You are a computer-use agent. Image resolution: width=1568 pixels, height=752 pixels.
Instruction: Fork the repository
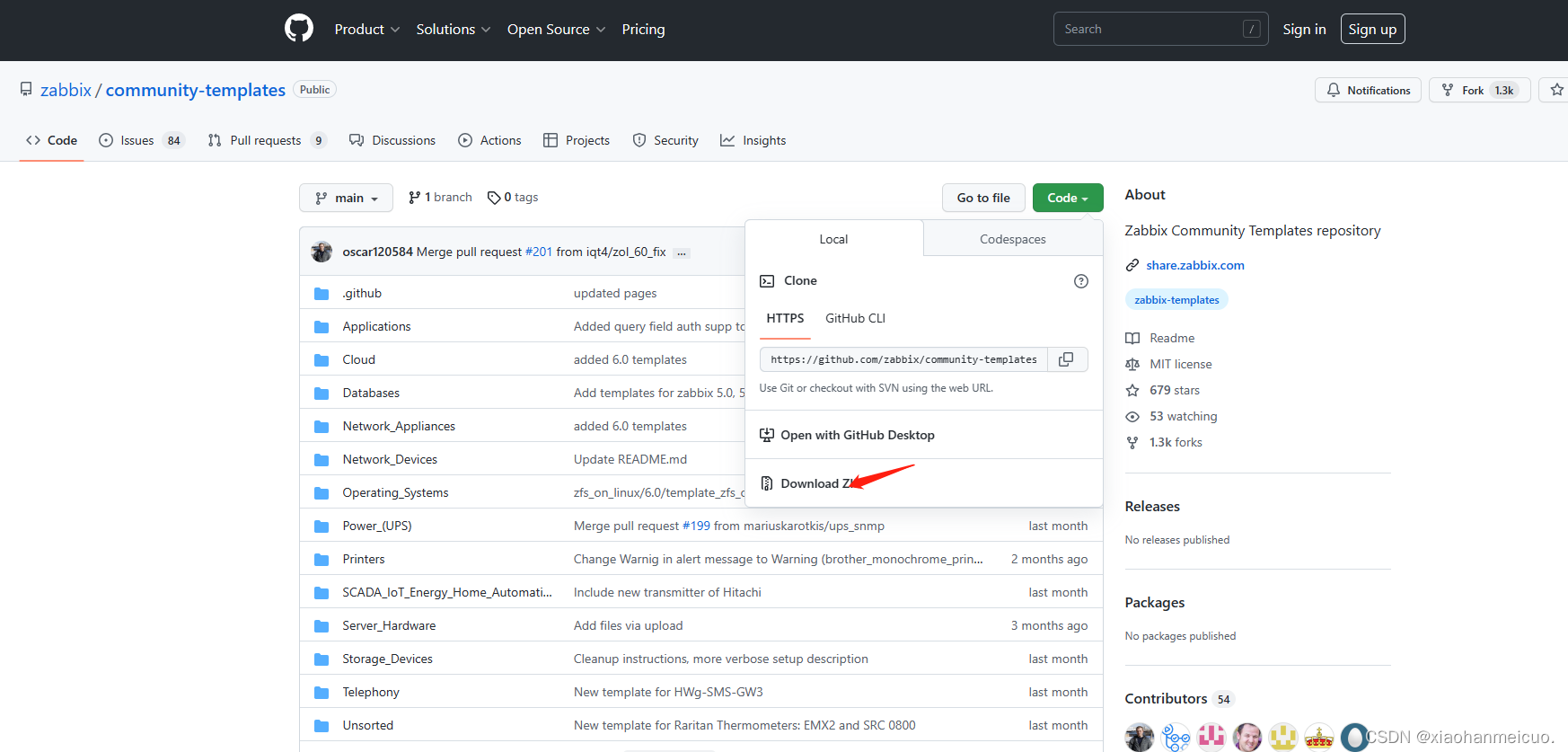1479,90
